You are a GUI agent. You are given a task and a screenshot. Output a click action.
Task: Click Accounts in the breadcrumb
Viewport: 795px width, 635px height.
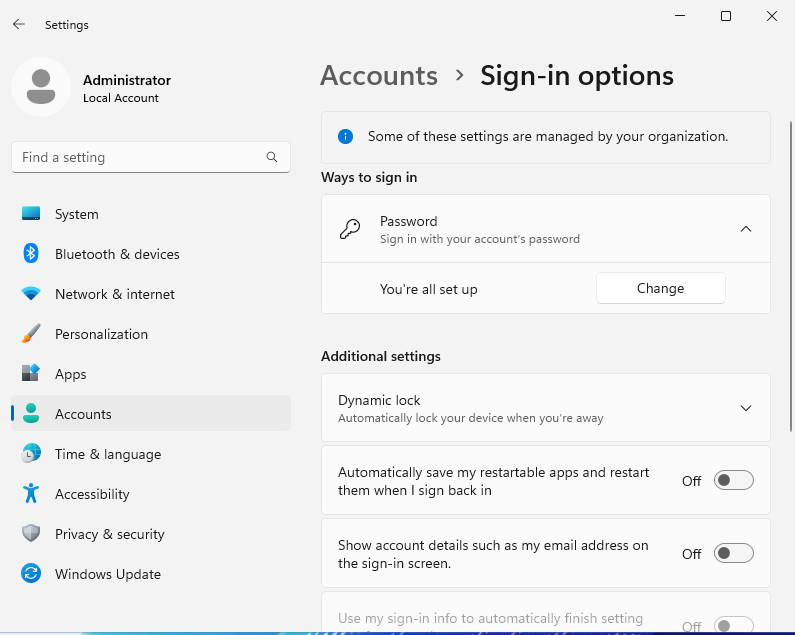[x=379, y=76]
